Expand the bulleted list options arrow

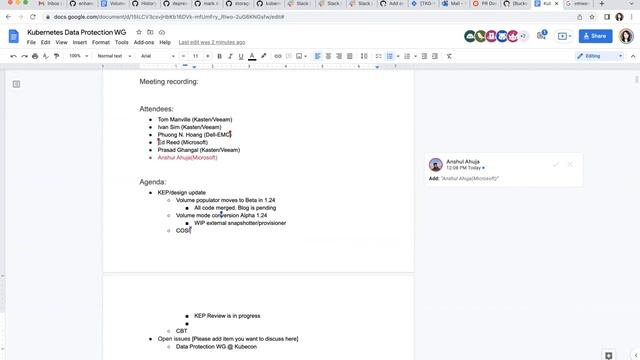pos(398,56)
